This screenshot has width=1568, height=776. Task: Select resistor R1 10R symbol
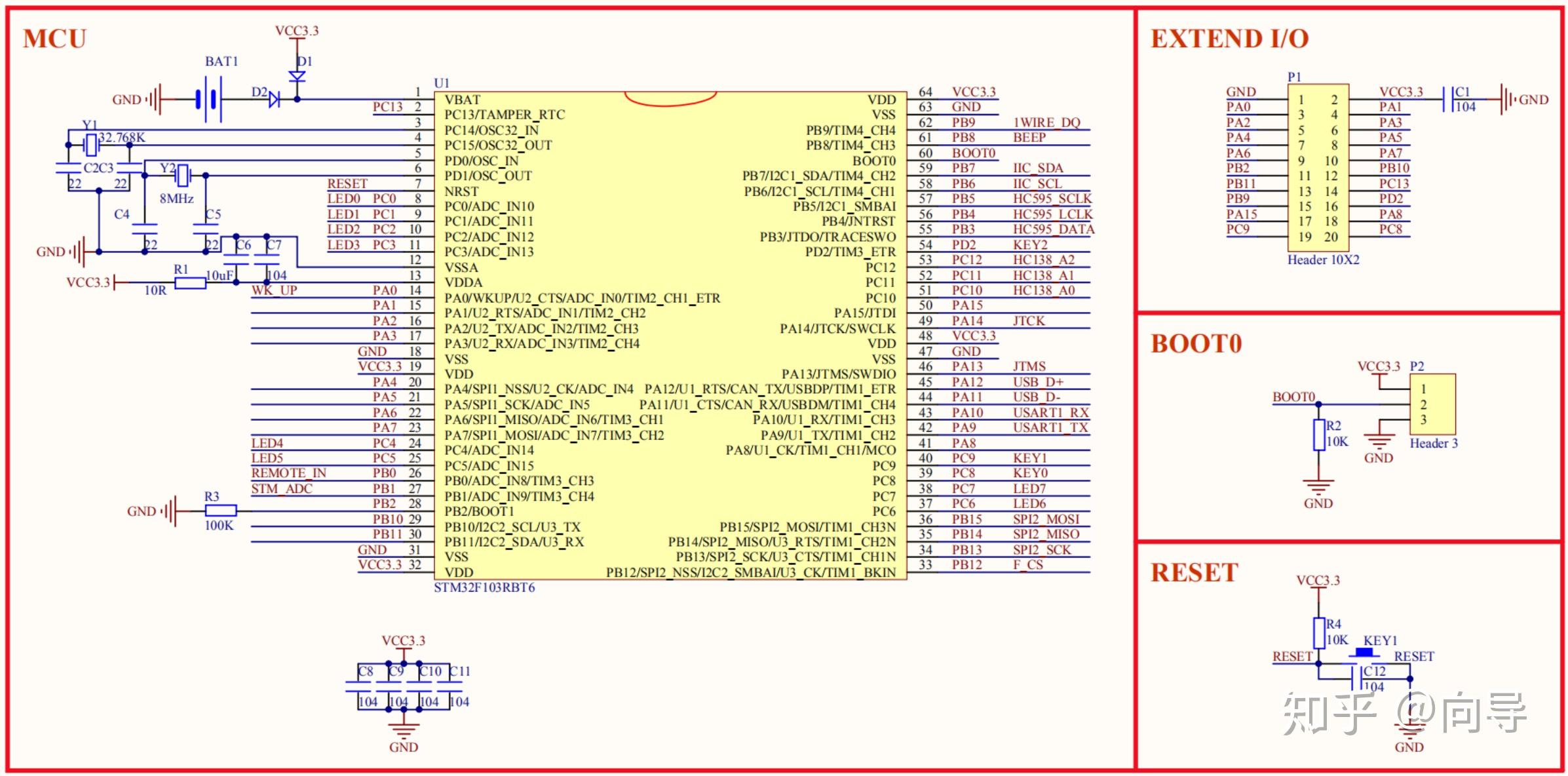pyautogui.click(x=191, y=283)
